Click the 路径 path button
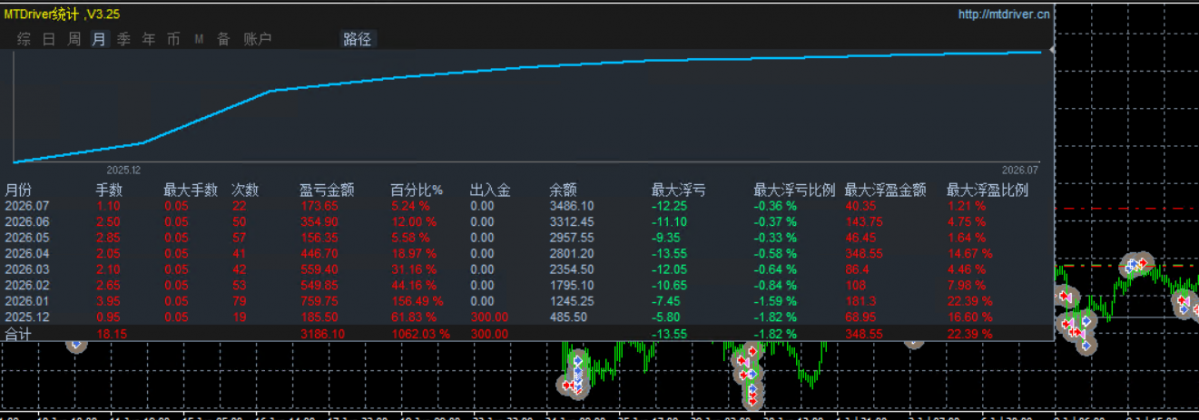Image resolution: width=1199 pixels, height=420 pixels. [357, 39]
